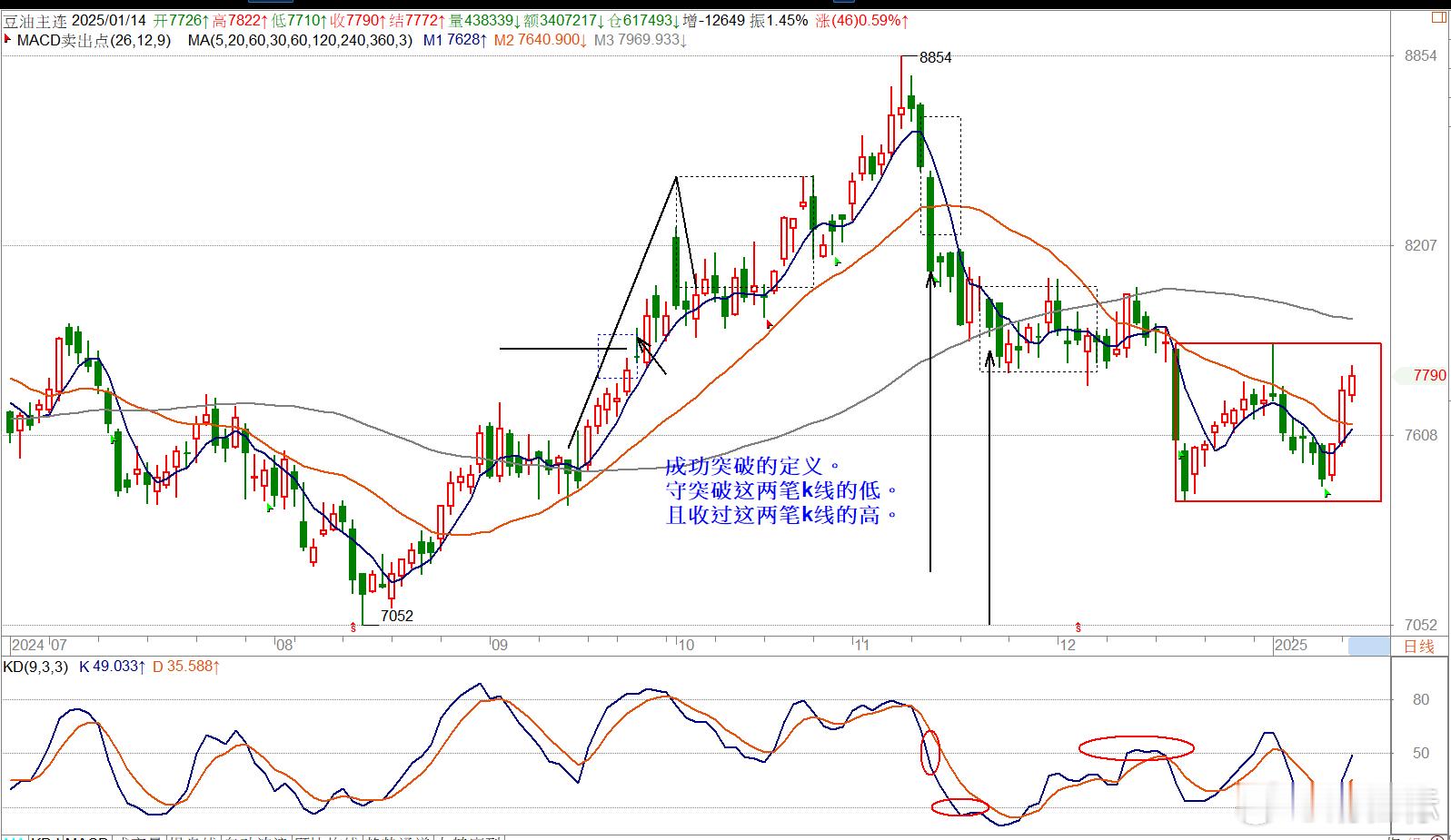Screen dimensions: 1451x840
Task: Click the red flag beside MACD卖出点
Action: [x=8, y=40]
